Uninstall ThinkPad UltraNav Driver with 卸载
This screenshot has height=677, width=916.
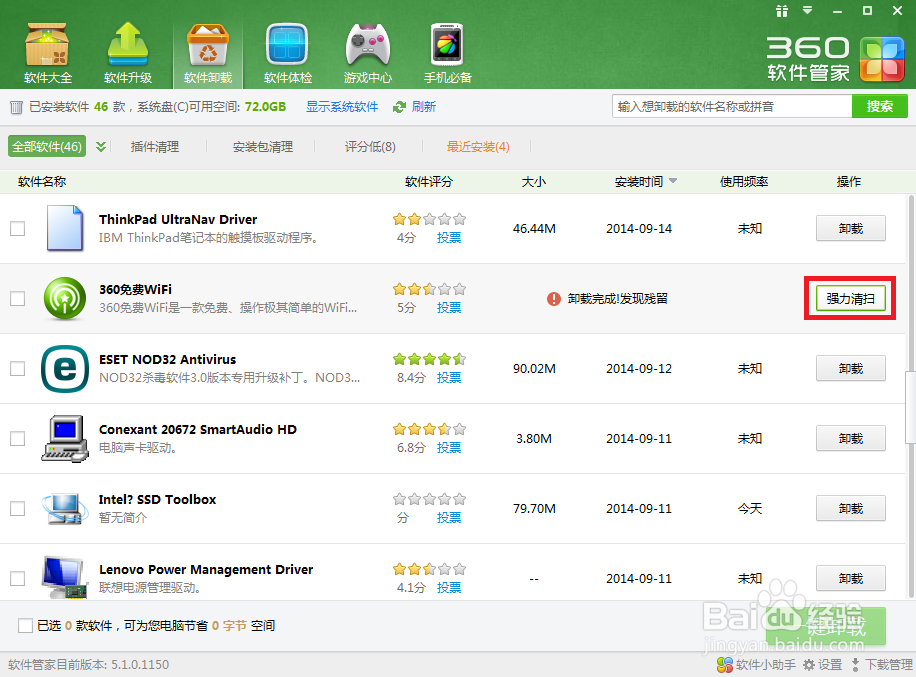point(851,228)
